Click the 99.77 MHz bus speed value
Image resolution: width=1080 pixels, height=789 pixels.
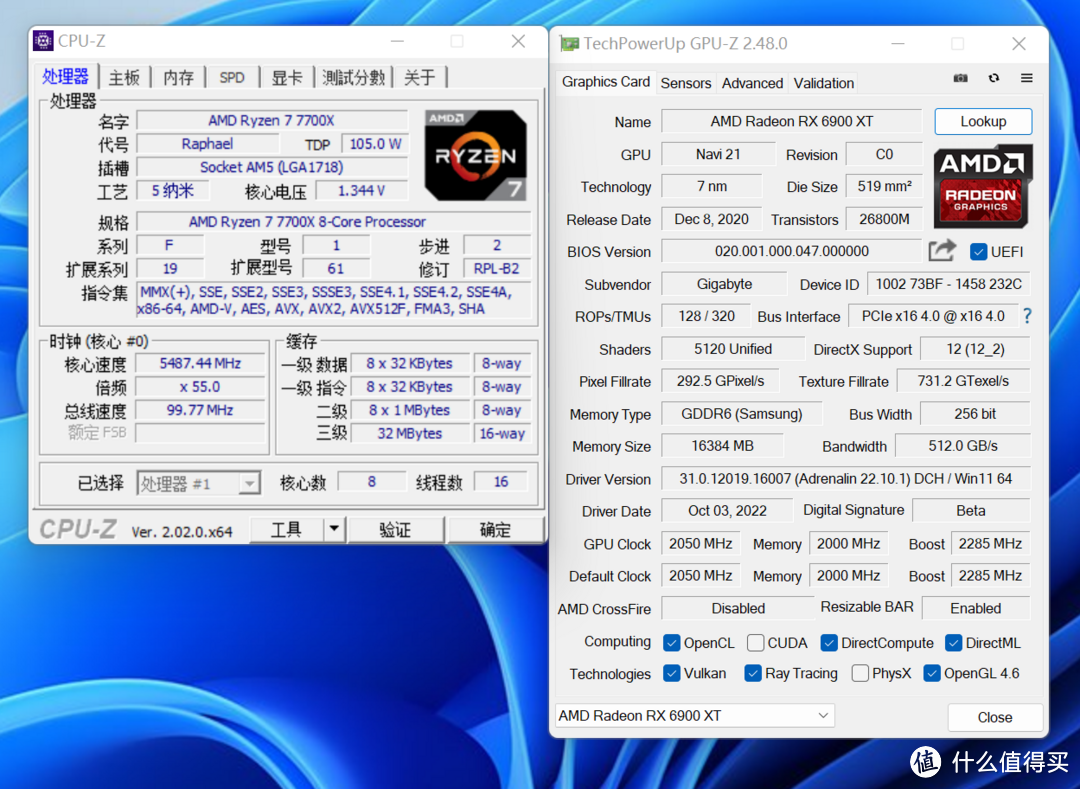pos(200,410)
